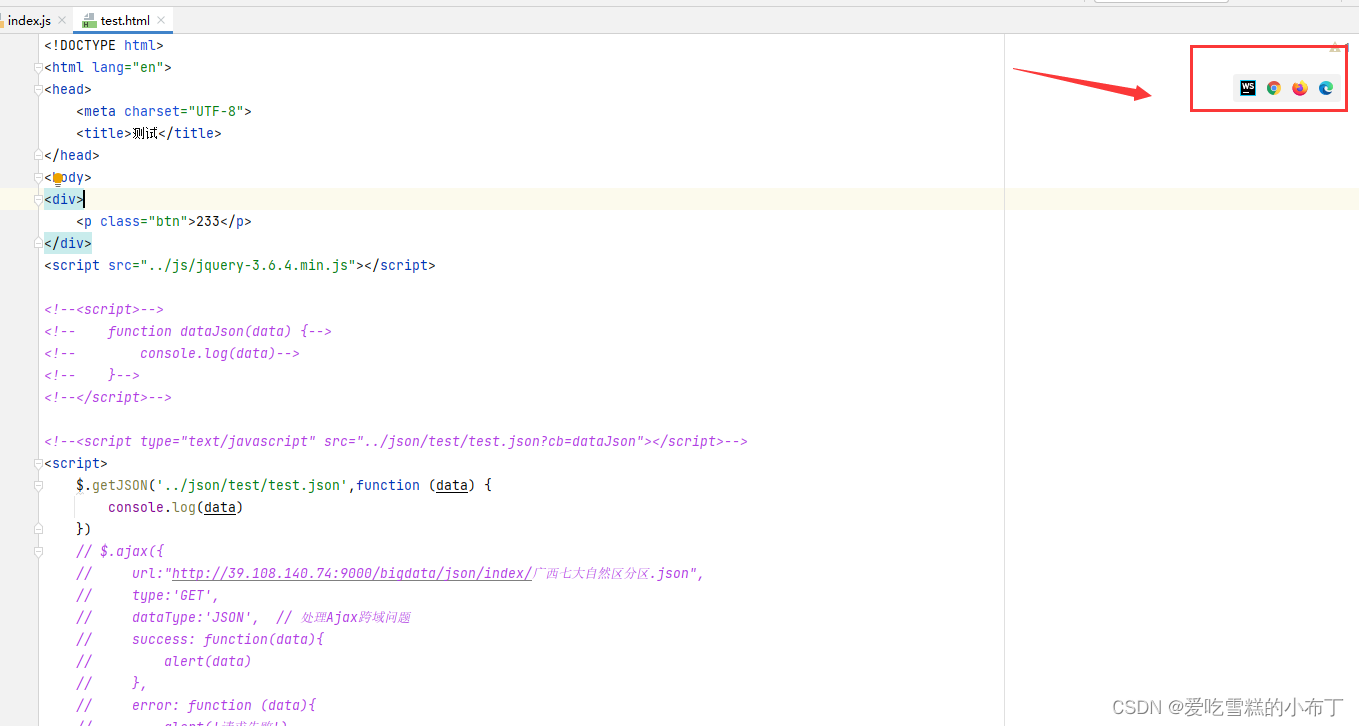
Task: Collapse the html lang="en" tag fold marker
Action: [39, 68]
